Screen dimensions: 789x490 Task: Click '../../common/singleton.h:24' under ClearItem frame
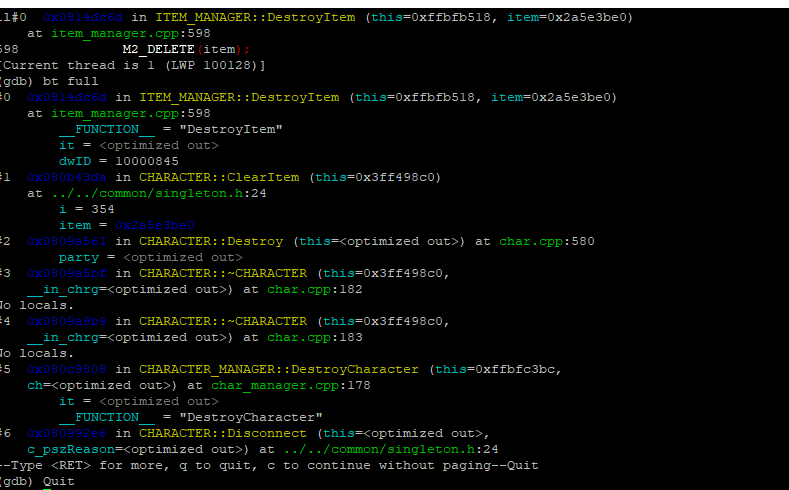(159, 193)
